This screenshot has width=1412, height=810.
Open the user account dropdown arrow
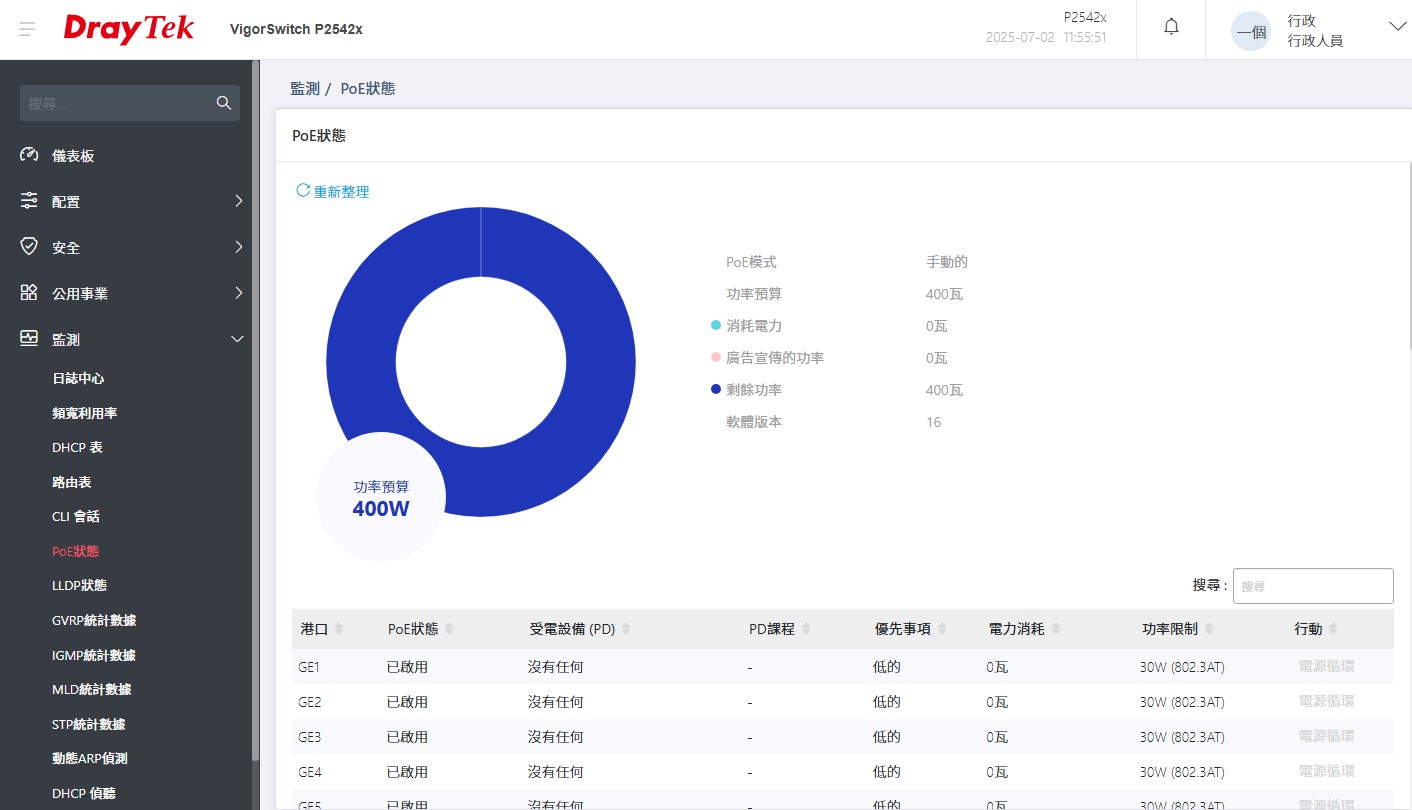1397,27
